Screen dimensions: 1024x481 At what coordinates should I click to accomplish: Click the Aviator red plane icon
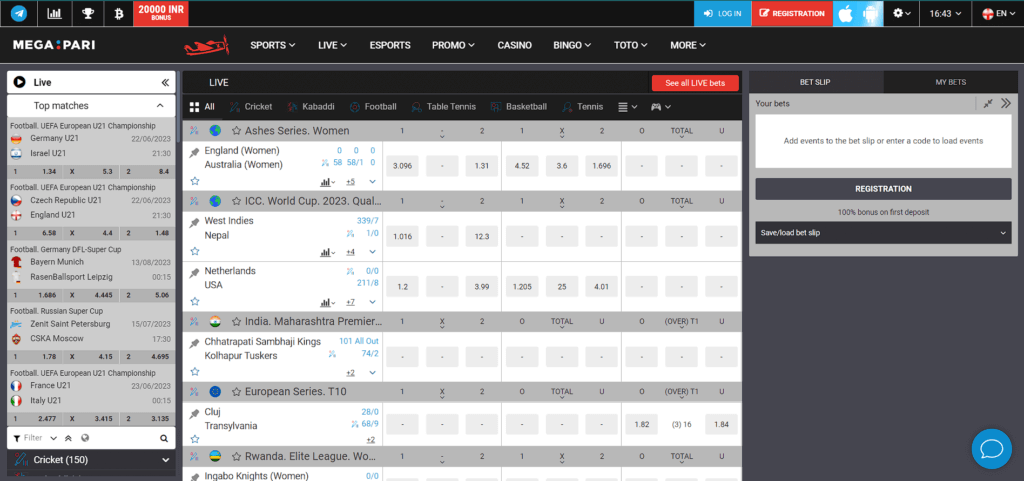(x=207, y=45)
